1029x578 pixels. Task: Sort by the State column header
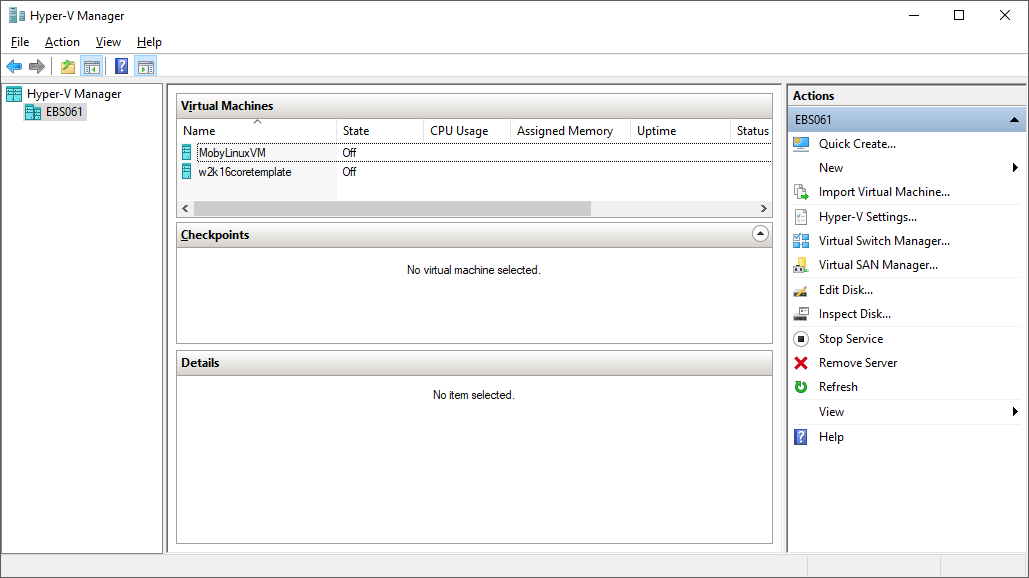[380, 131]
